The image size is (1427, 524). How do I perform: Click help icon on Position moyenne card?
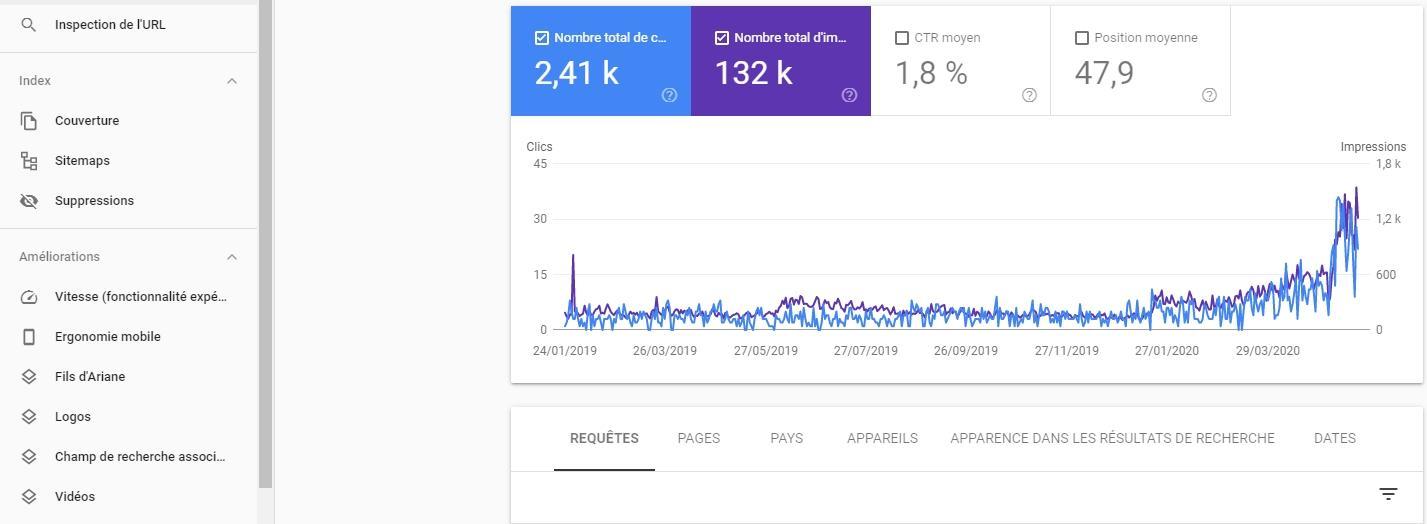click(x=1209, y=95)
